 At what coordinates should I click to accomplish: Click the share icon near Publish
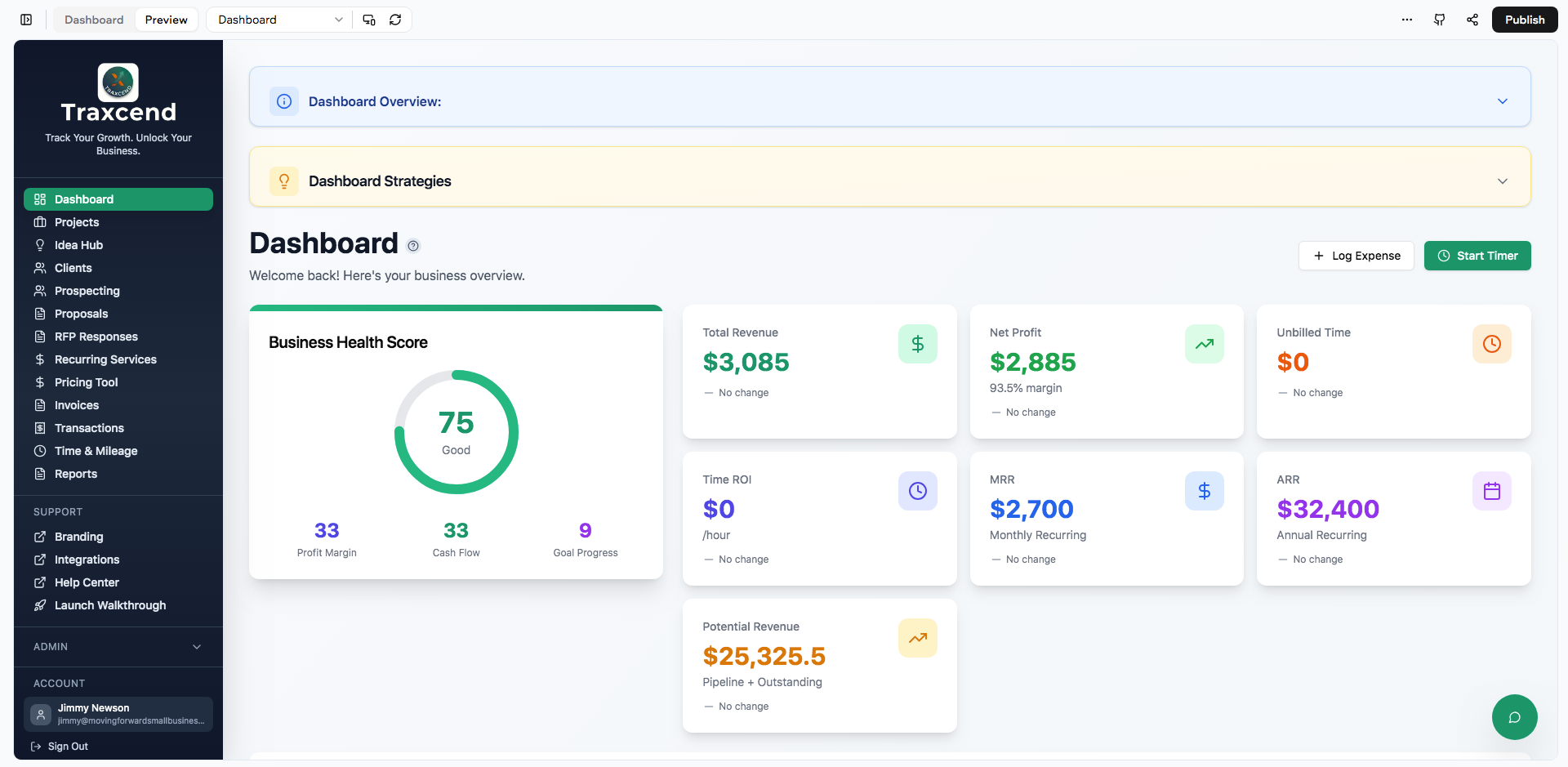click(x=1472, y=20)
